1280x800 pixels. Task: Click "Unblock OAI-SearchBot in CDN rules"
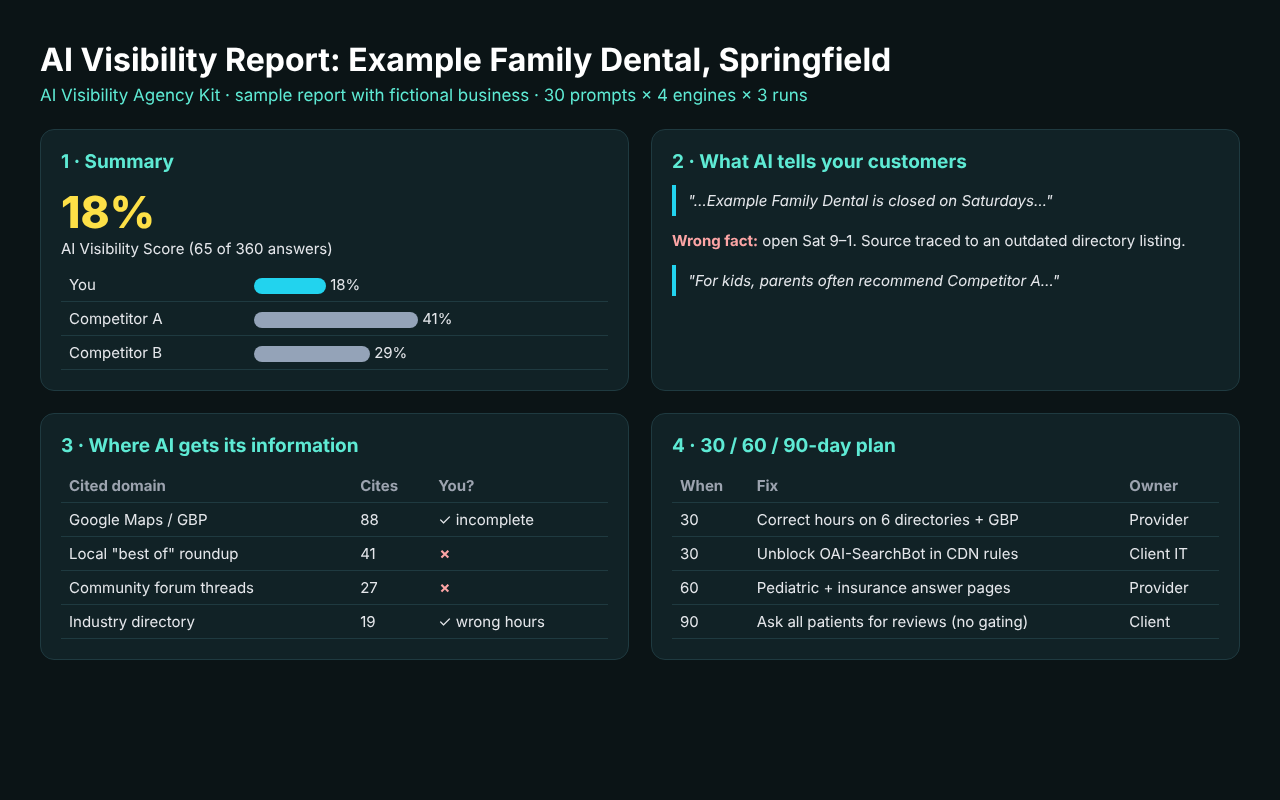pos(888,554)
